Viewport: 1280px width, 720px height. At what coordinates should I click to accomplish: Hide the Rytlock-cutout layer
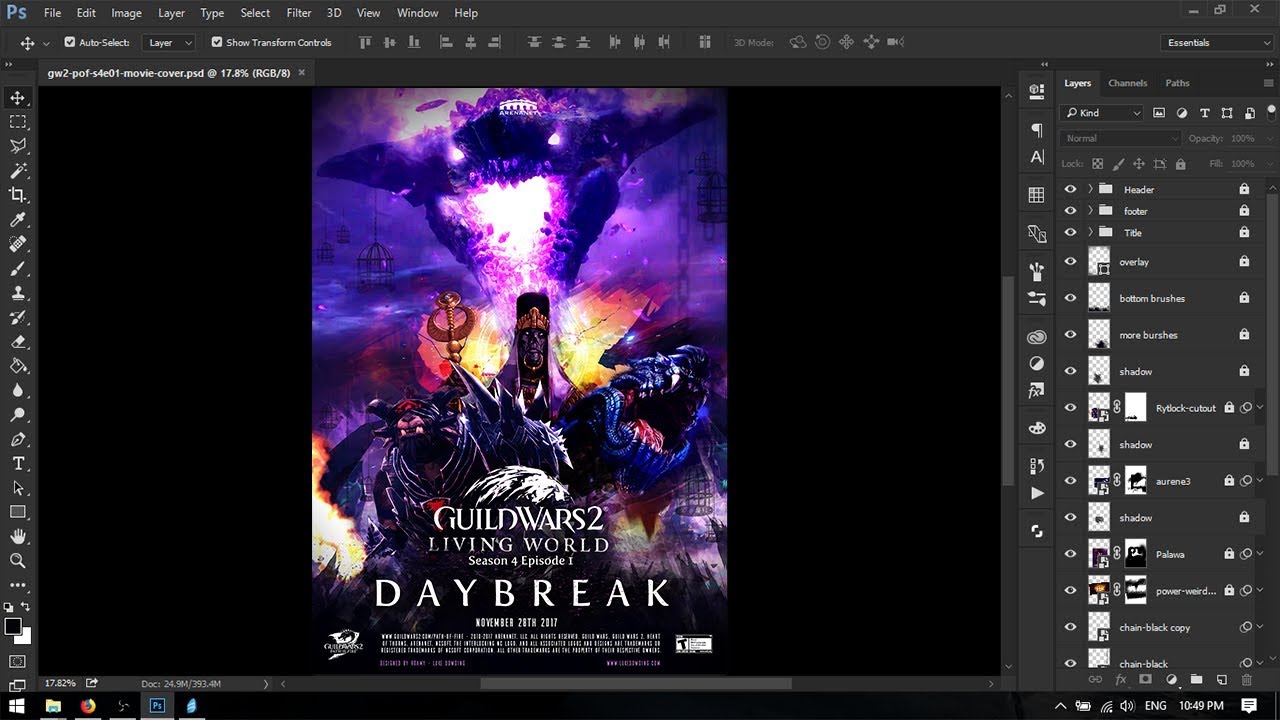(1070, 408)
